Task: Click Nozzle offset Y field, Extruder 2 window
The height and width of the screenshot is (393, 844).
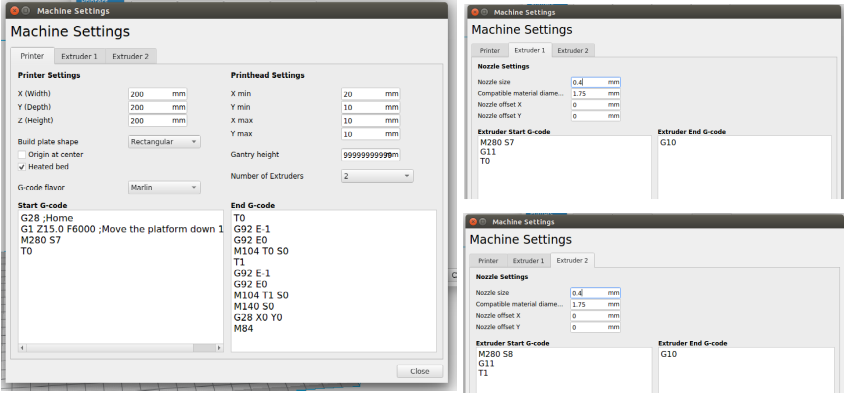Action: tap(595, 327)
